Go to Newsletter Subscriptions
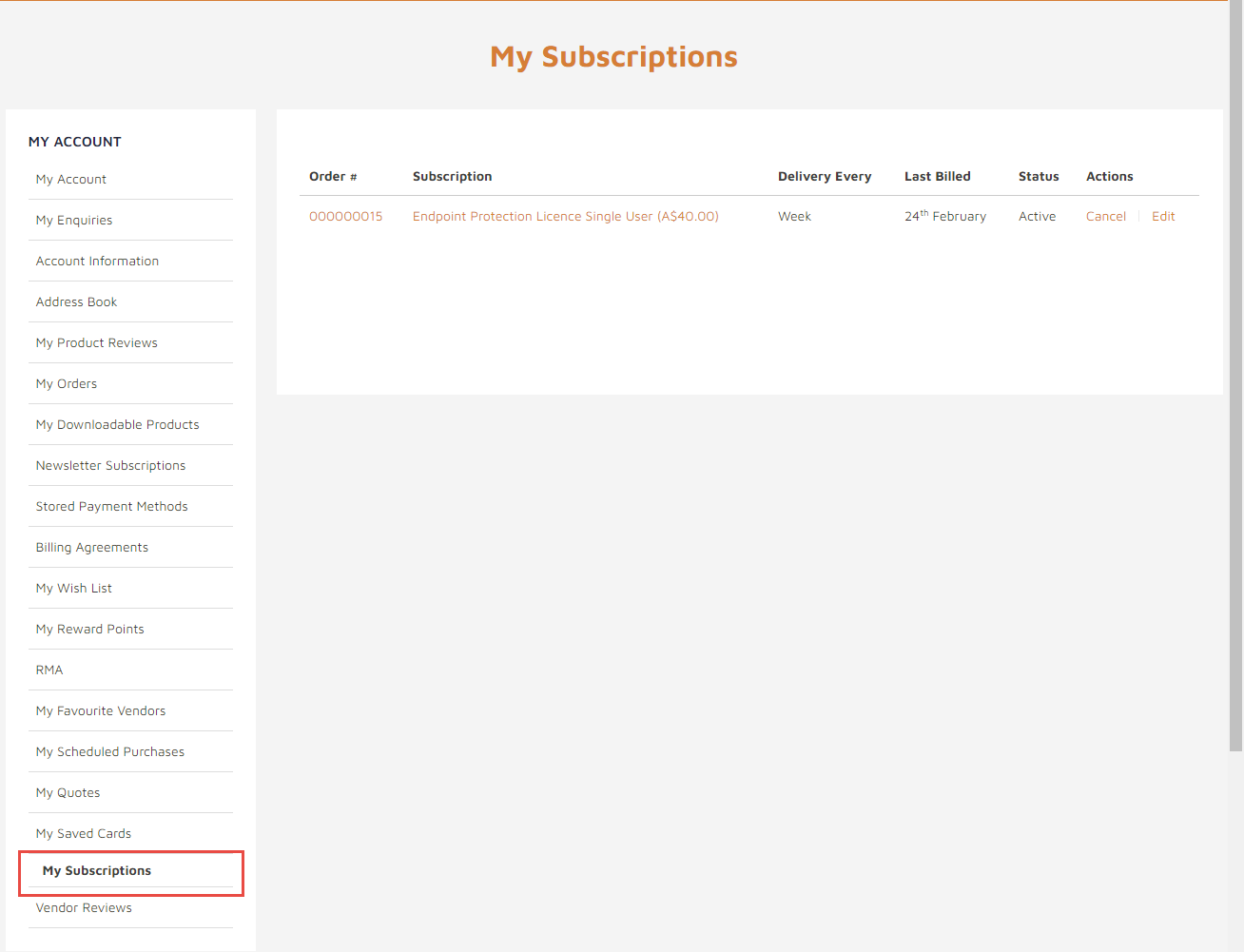The image size is (1244, 952). 110,465
